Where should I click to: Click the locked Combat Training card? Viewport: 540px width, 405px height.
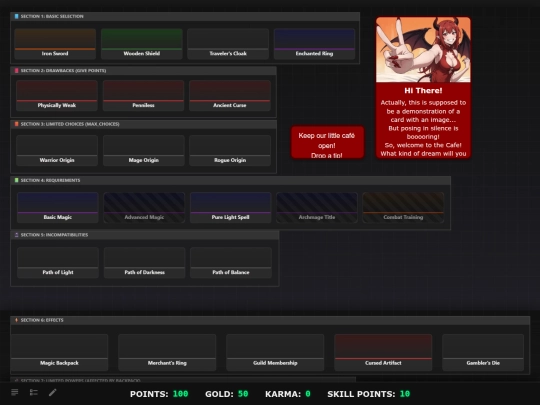click(403, 208)
